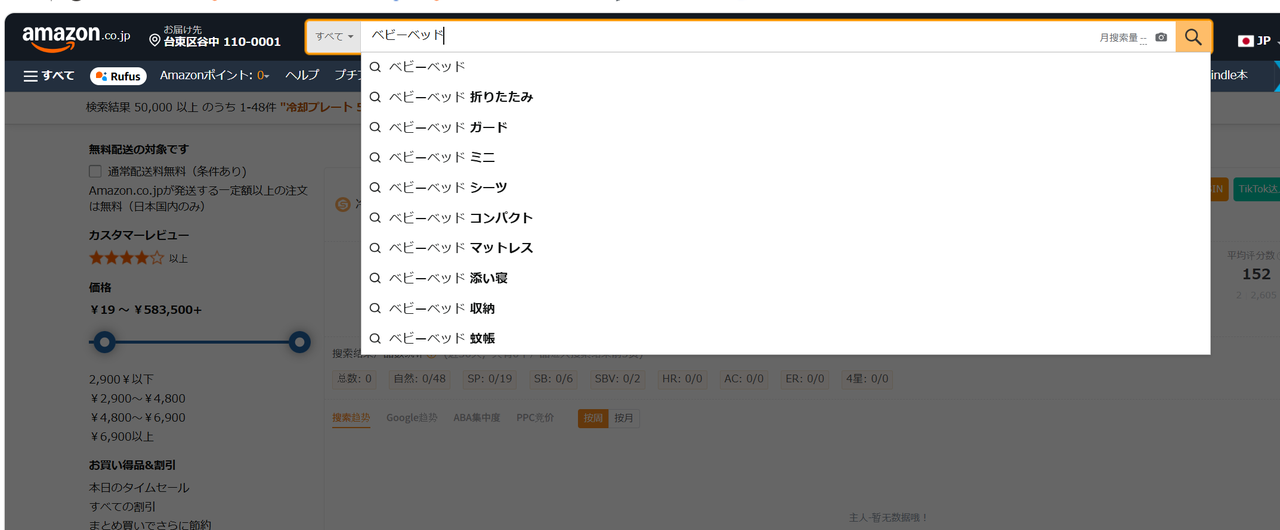Switch to the 搜索趋势 tab

(351, 418)
